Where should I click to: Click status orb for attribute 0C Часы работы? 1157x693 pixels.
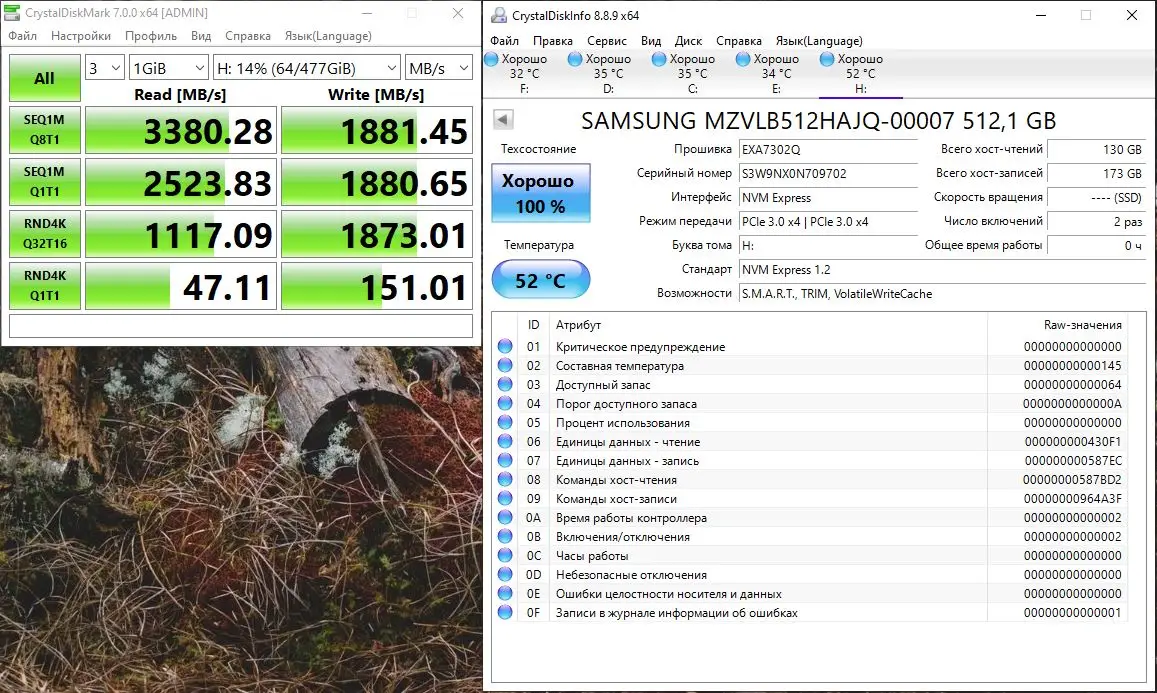pos(505,556)
